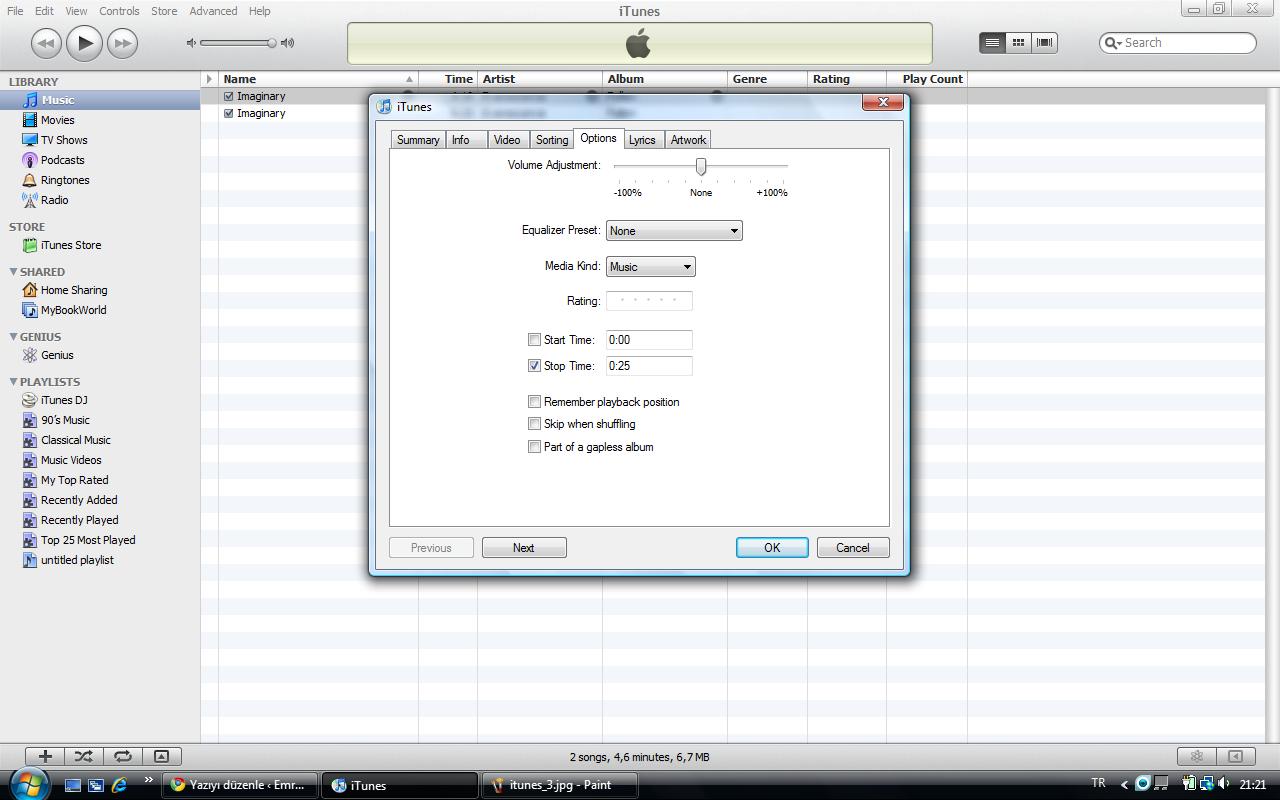Click the add playlist plus button

coord(45,757)
